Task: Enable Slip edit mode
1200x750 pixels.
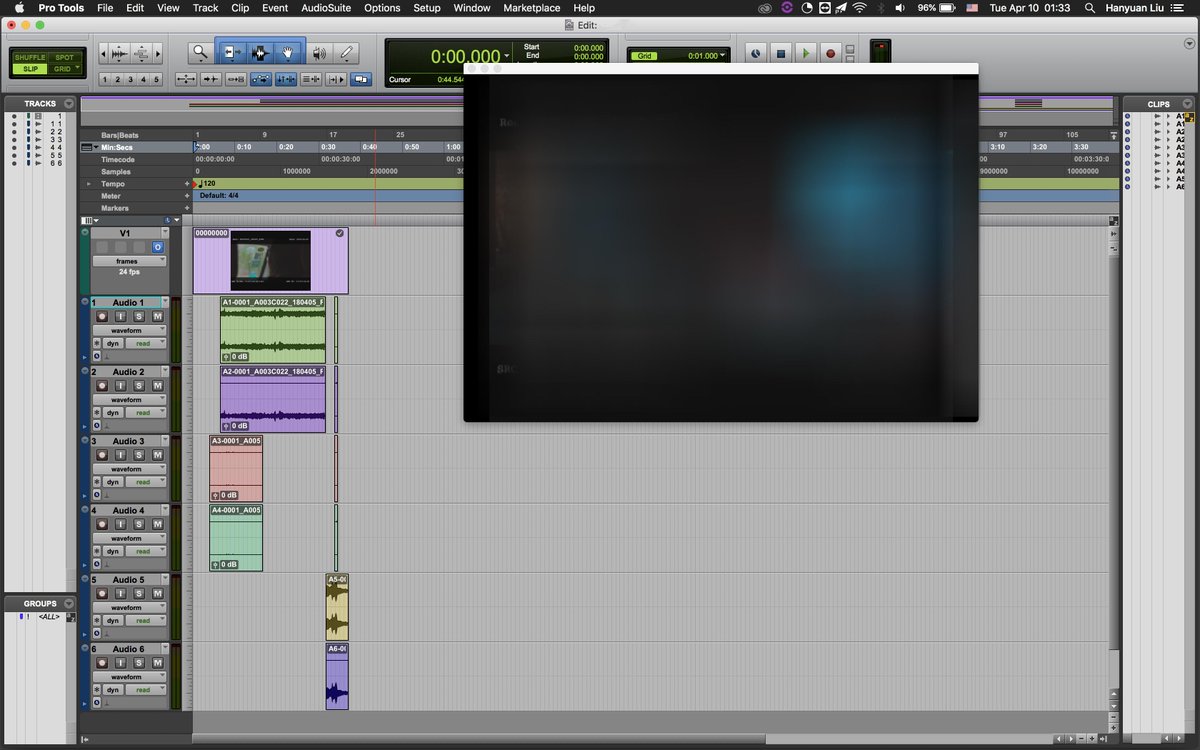Action: pyautogui.click(x=30, y=69)
